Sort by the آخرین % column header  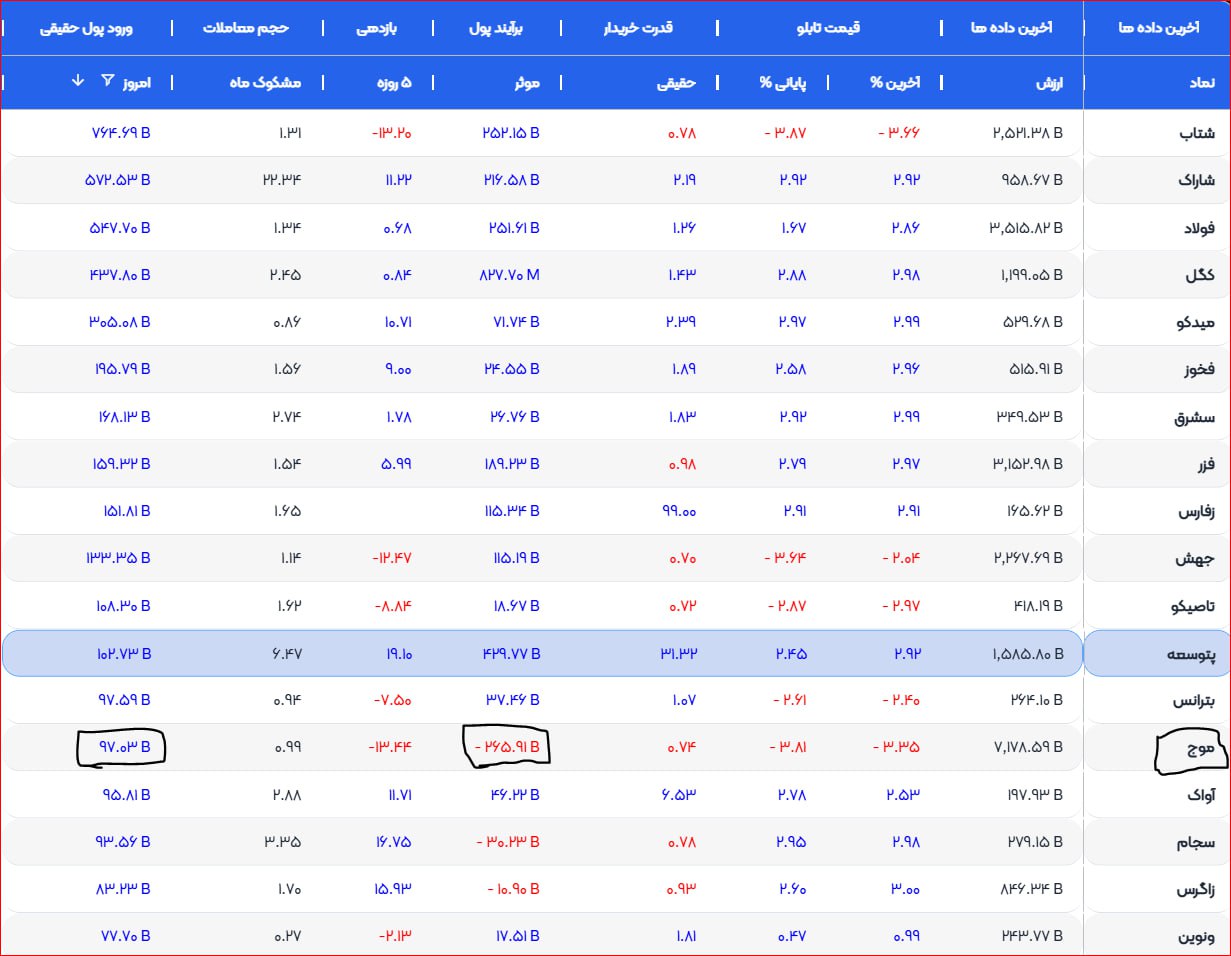tap(895, 83)
